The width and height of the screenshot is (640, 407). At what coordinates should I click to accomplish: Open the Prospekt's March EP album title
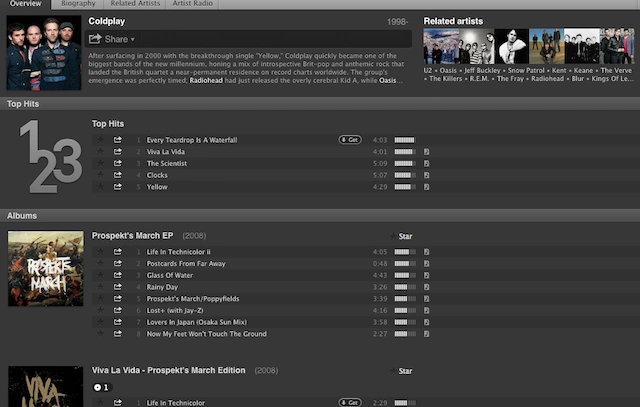coord(133,236)
